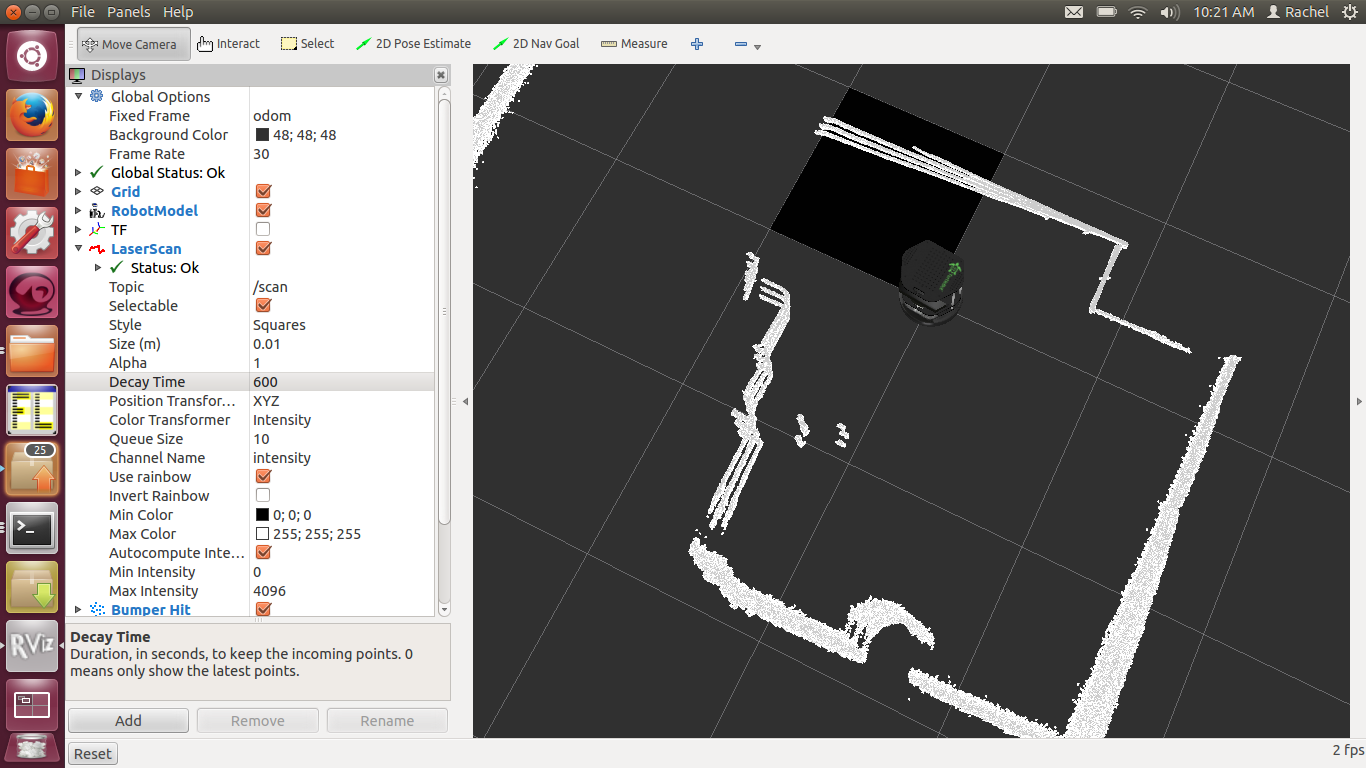Image resolution: width=1366 pixels, height=768 pixels.
Task: Collapse the LaserScan display node
Action: click(79, 248)
